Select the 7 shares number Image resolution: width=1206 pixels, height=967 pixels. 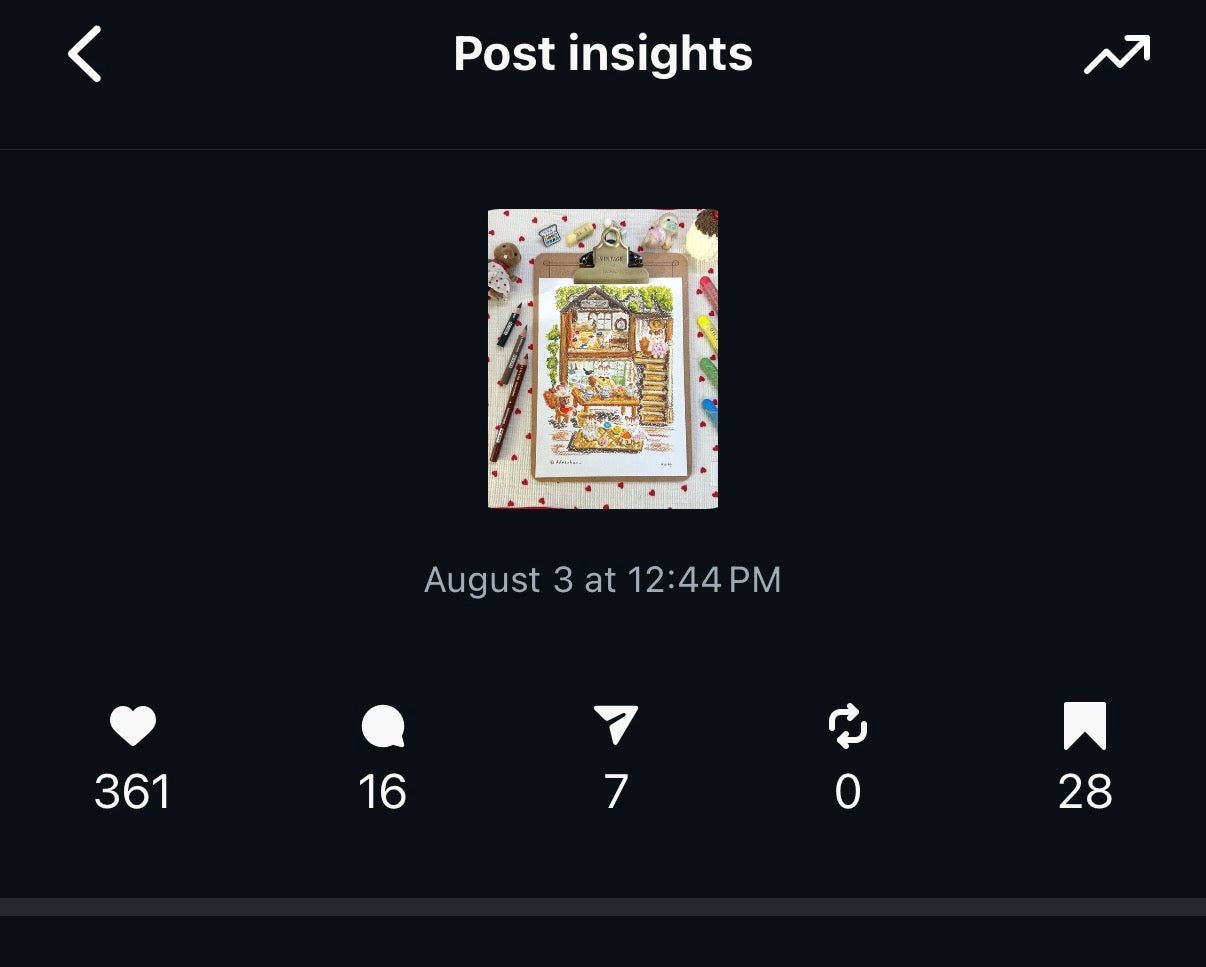616,792
